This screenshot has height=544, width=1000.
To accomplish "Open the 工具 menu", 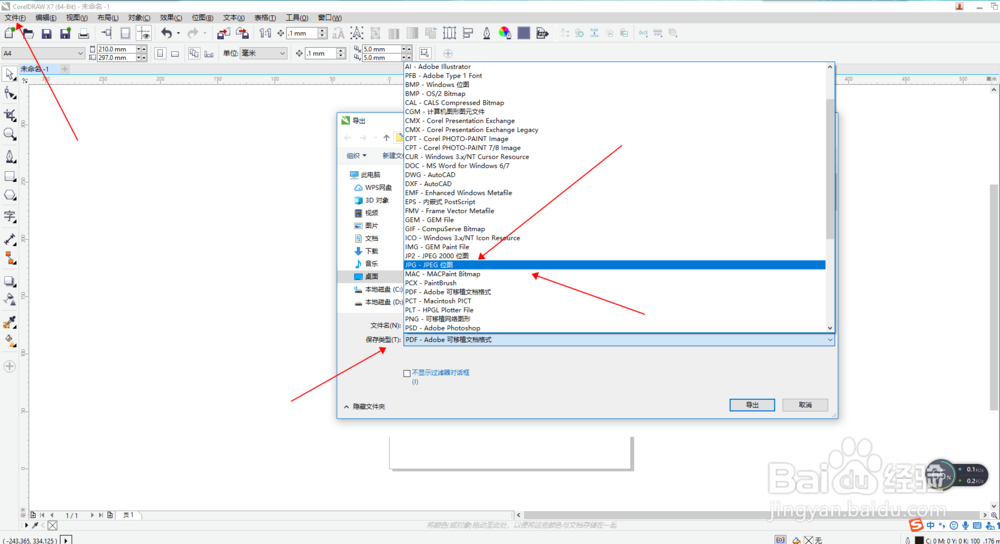I will click(x=297, y=18).
